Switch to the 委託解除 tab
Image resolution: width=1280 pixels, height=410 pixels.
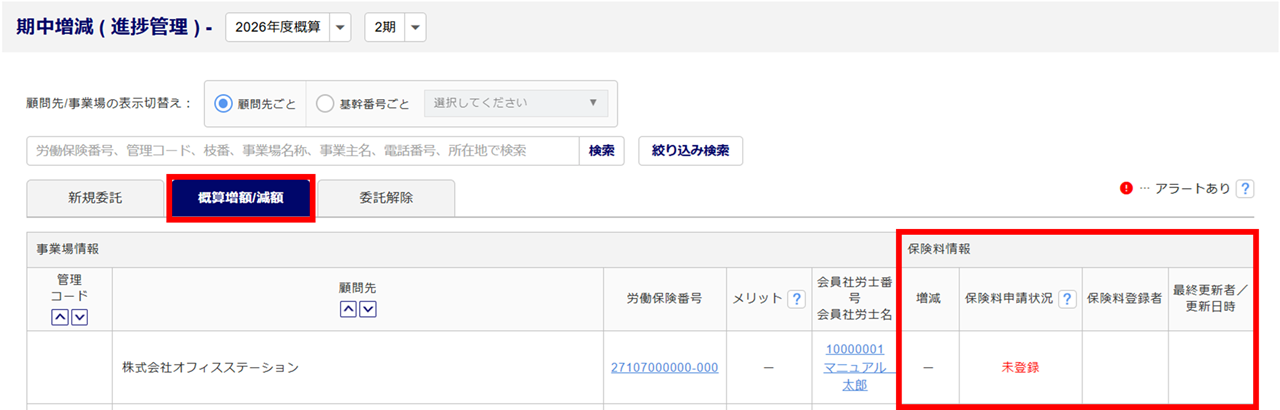point(386,198)
